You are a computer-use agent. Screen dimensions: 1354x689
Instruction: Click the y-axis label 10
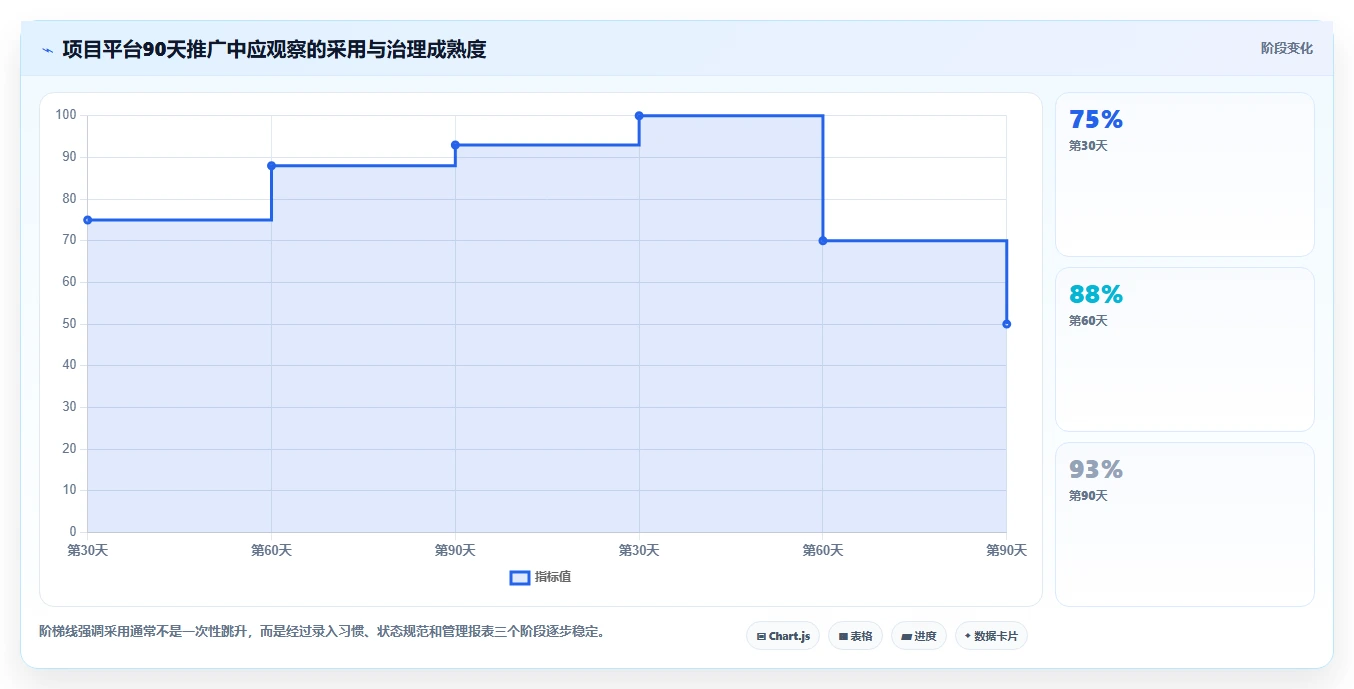(69, 490)
